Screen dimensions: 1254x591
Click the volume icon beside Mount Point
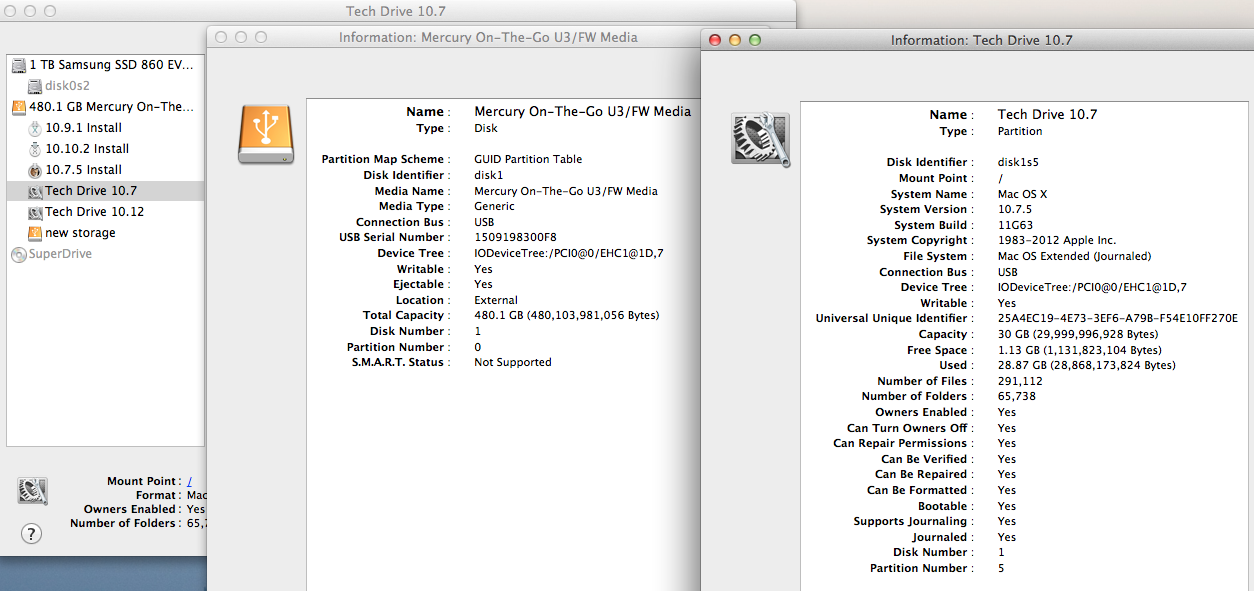pos(33,490)
